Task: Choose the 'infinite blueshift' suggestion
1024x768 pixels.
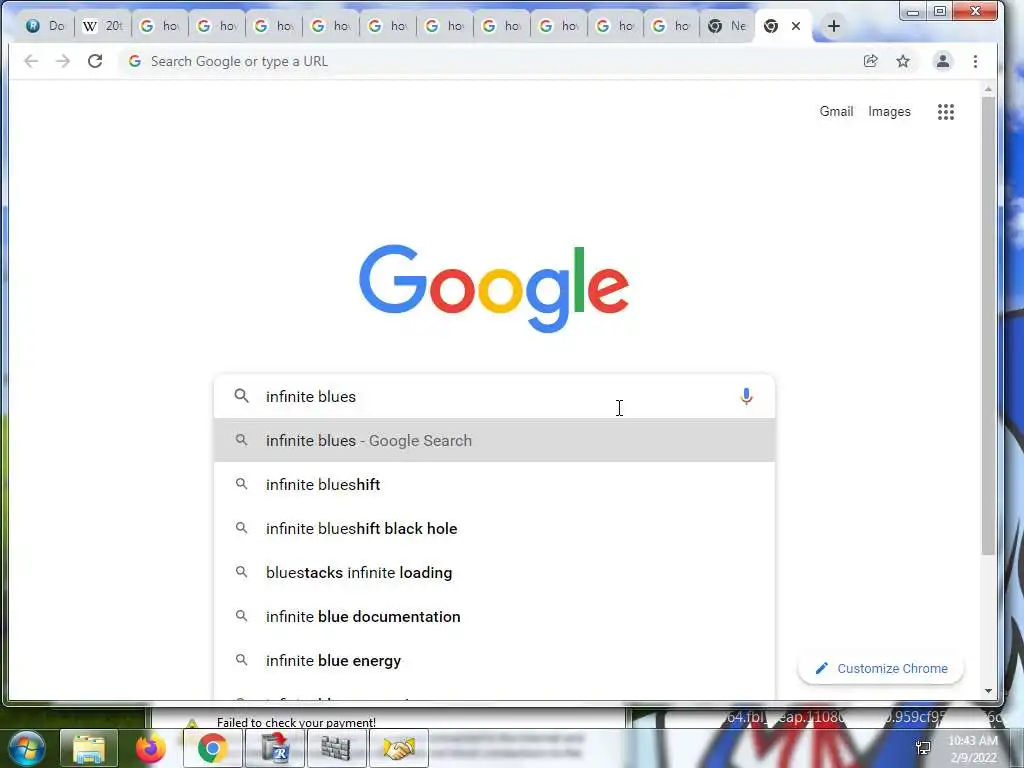Action: pyautogui.click(x=494, y=485)
